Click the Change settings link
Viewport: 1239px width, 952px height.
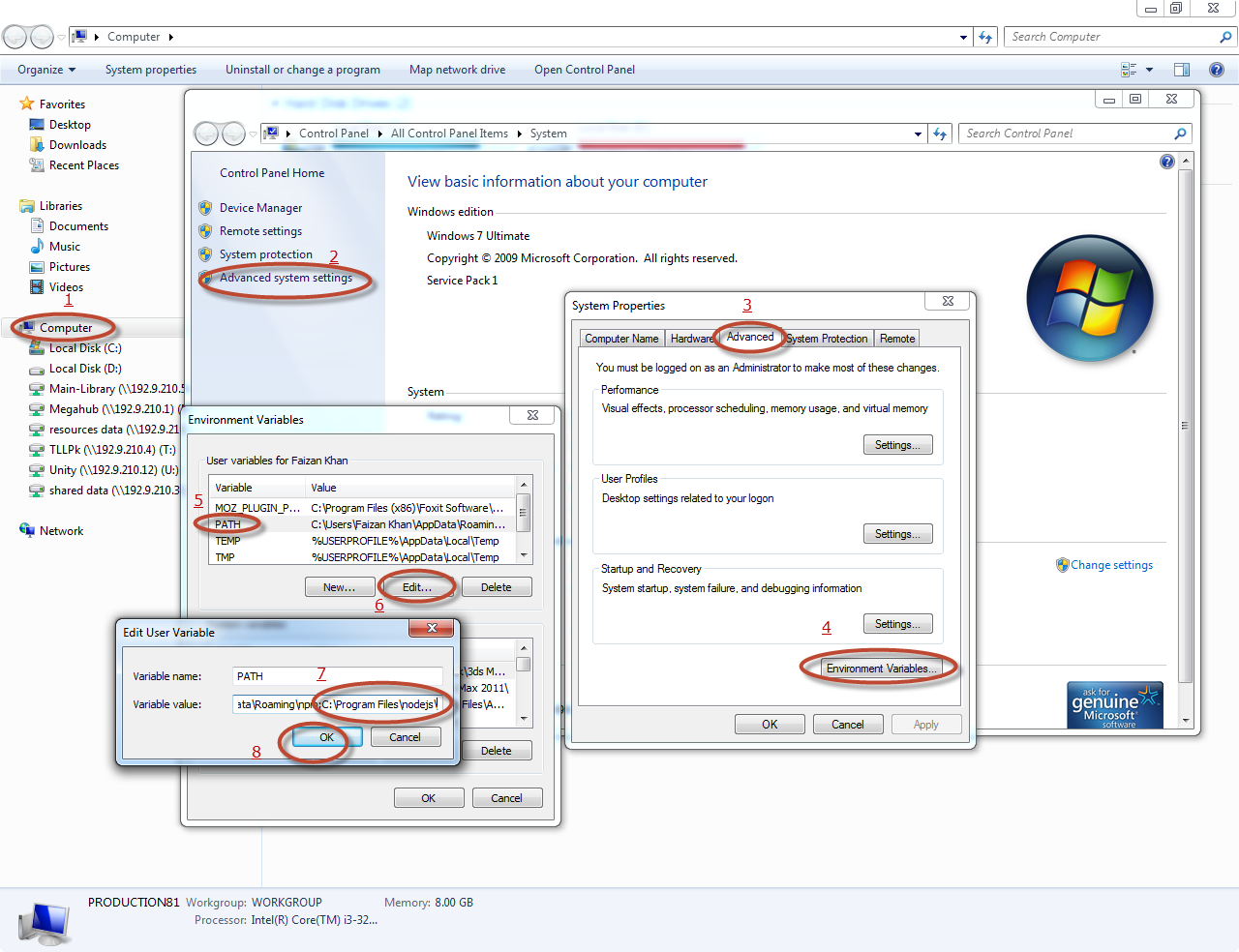point(1111,565)
